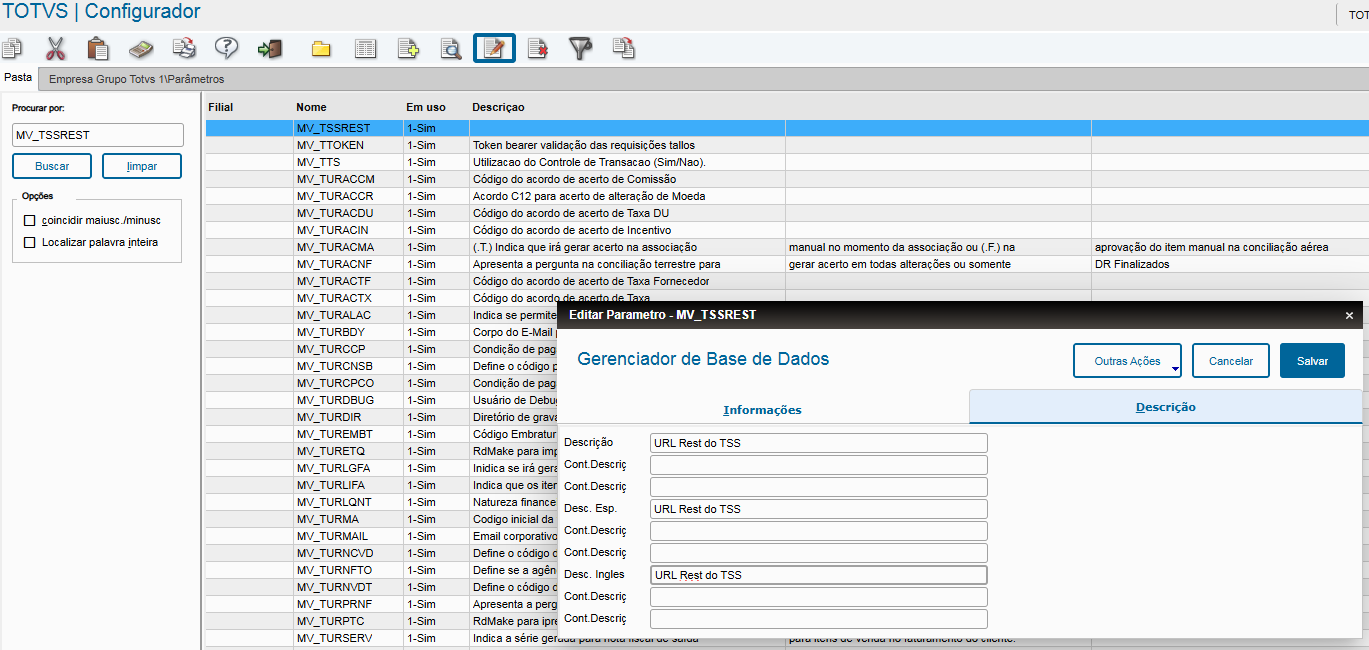The height and width of the screenshot is (650, 1369).
Task: Select the MV_TTOKEN row
Action: click(787, 145)
